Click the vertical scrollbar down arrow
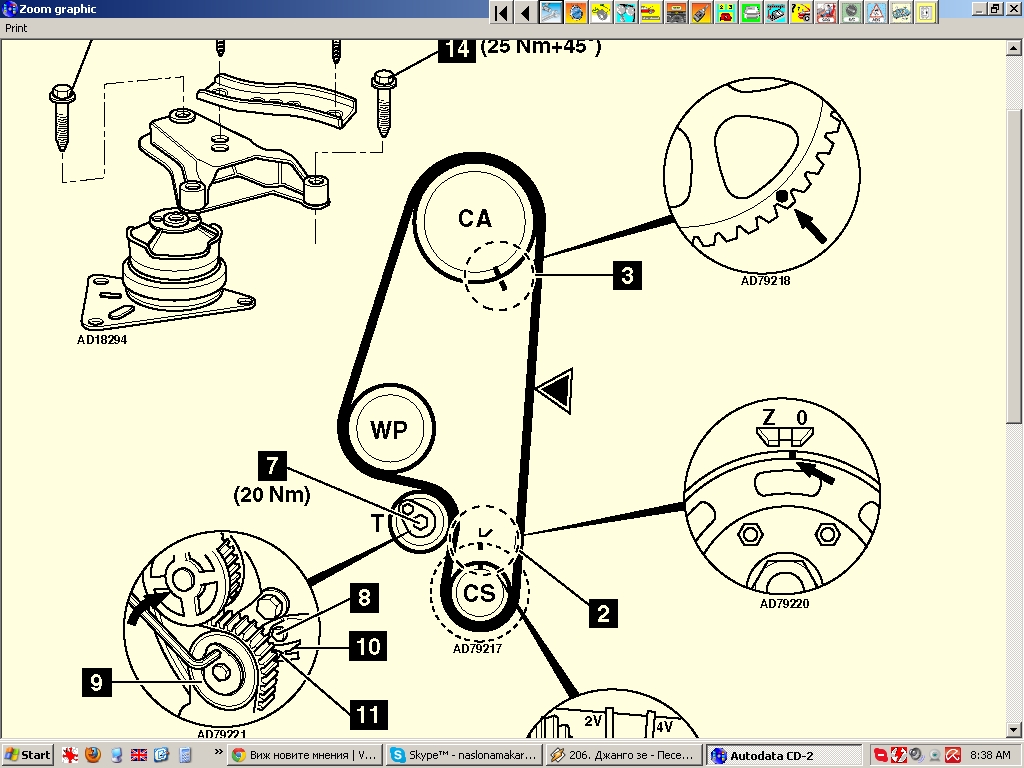 1015,729
